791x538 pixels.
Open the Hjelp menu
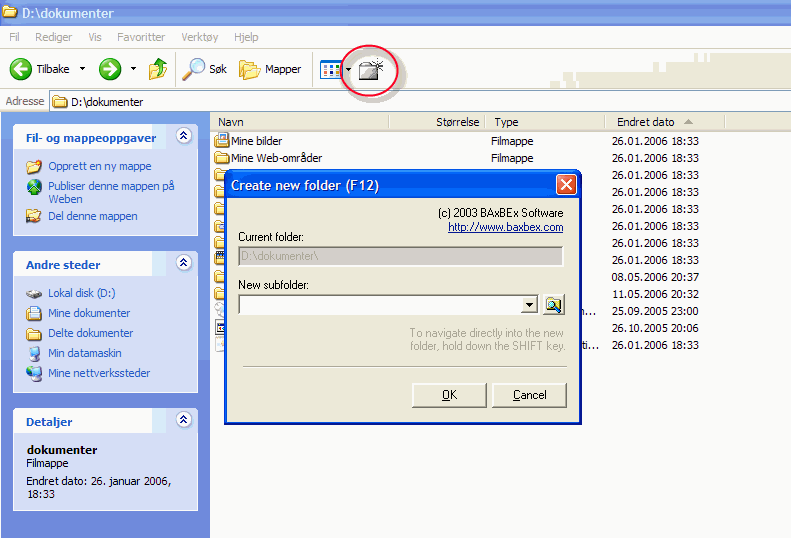246,37
